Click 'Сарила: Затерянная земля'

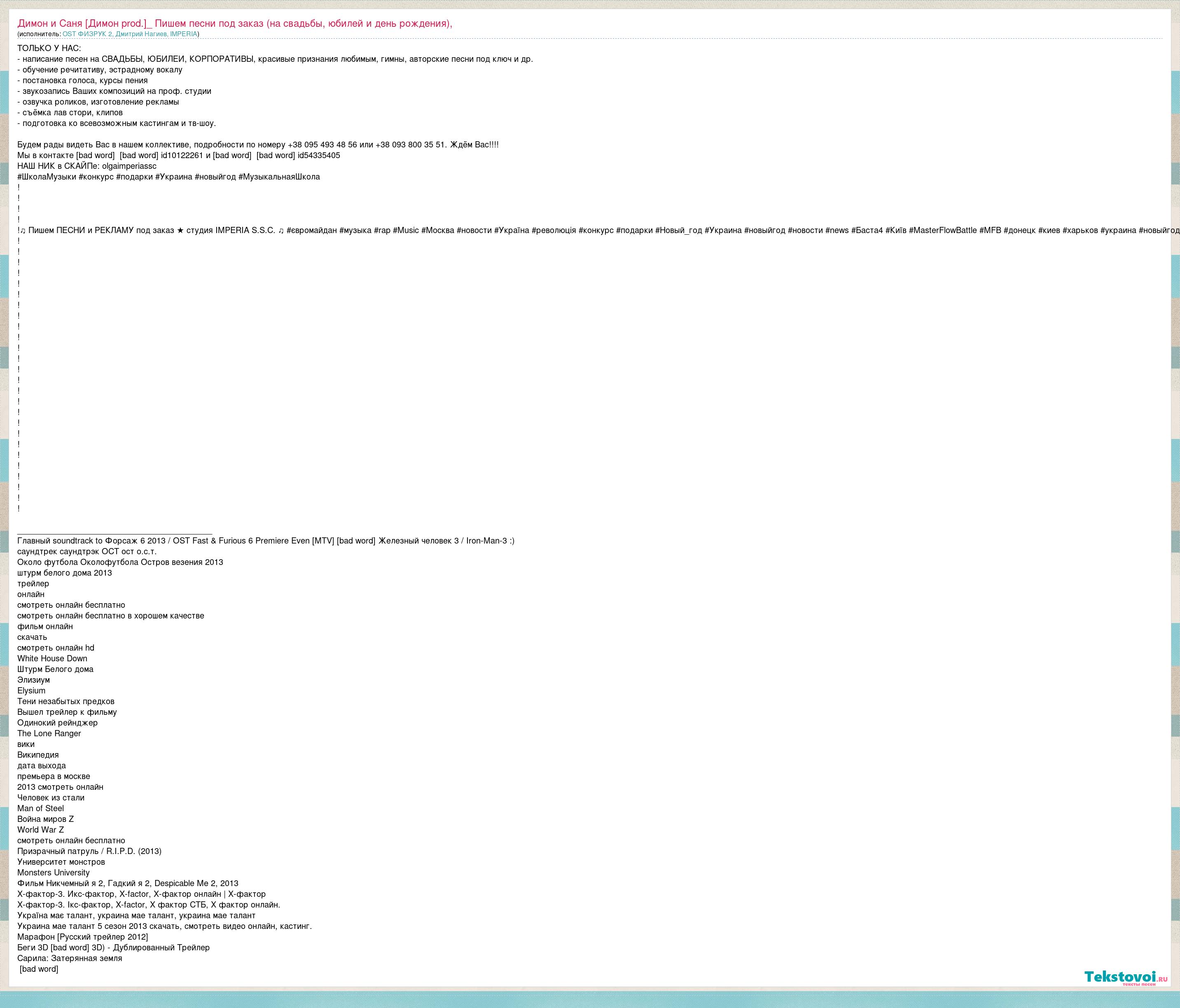[x=70, y=959]
